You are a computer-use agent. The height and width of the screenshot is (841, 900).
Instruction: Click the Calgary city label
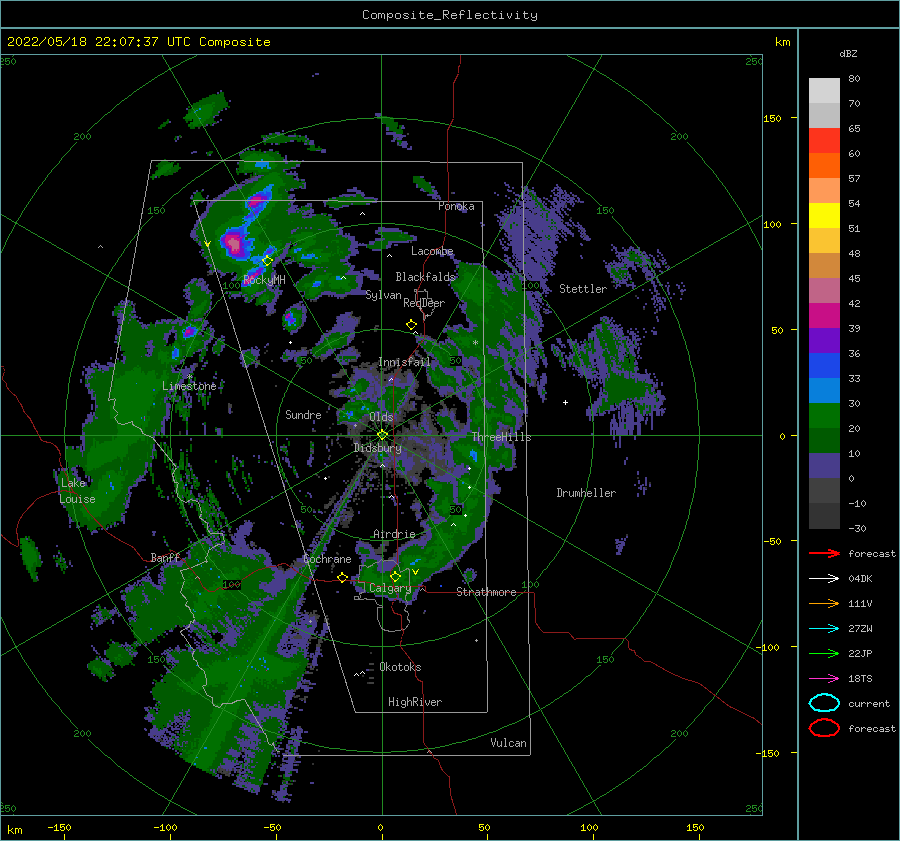tap(390, 588)
